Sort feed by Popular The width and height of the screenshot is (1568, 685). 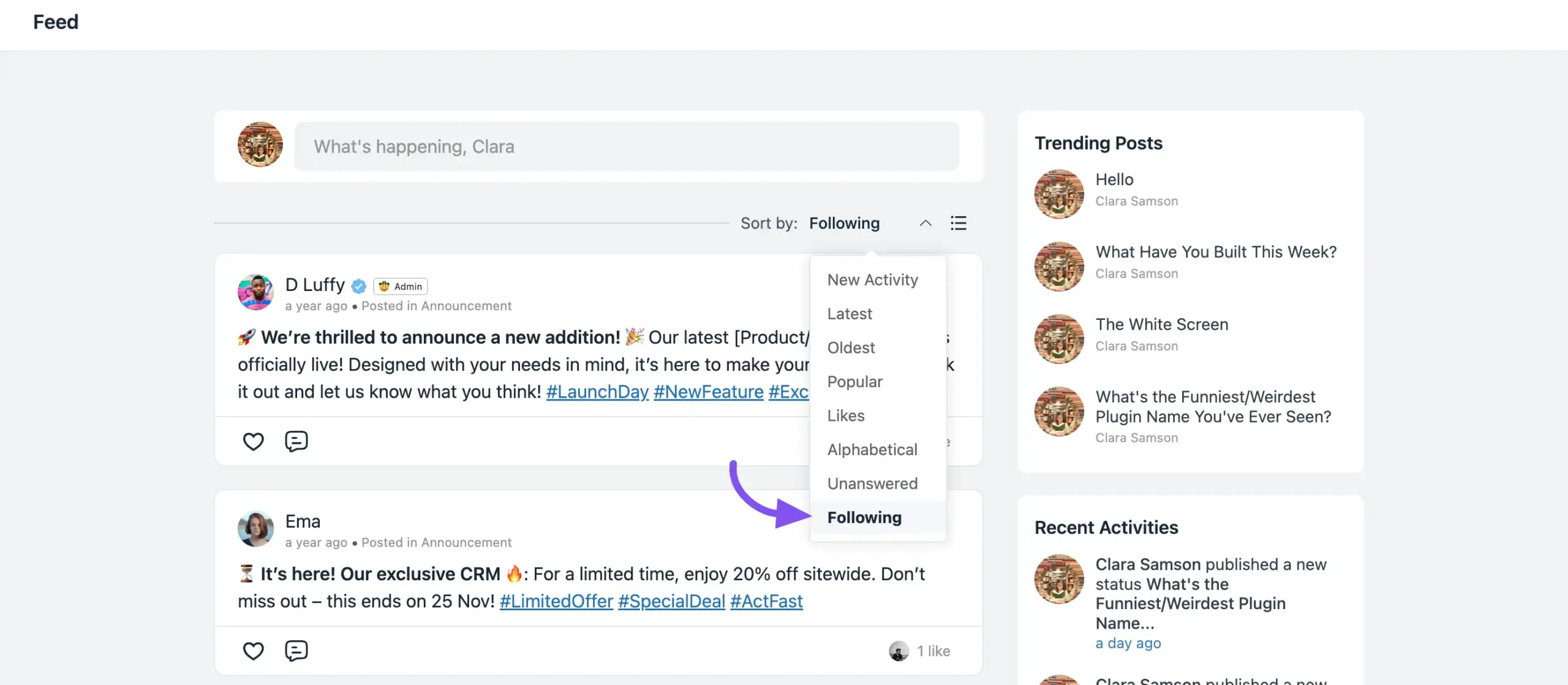[854, 382]
